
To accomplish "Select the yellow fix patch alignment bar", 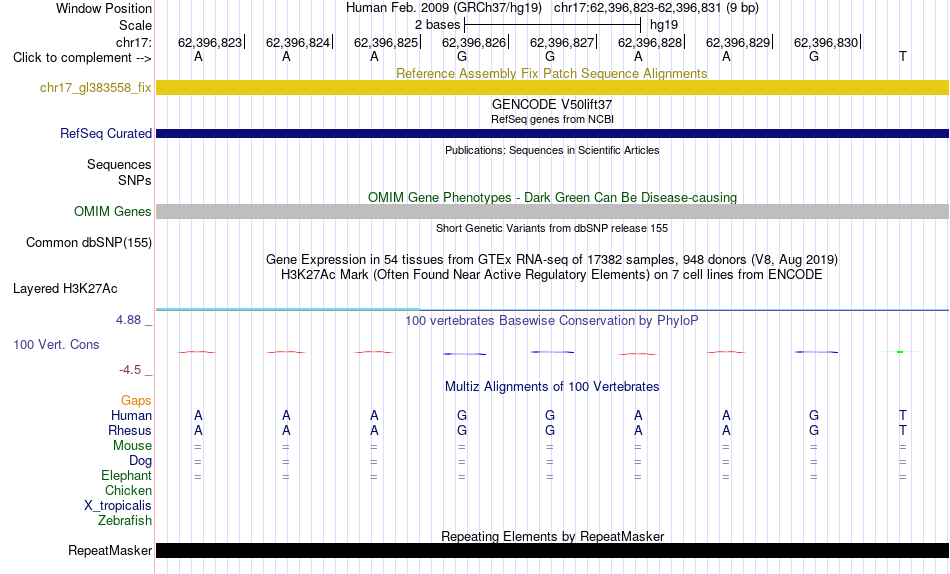I will (x=552, y=88).
